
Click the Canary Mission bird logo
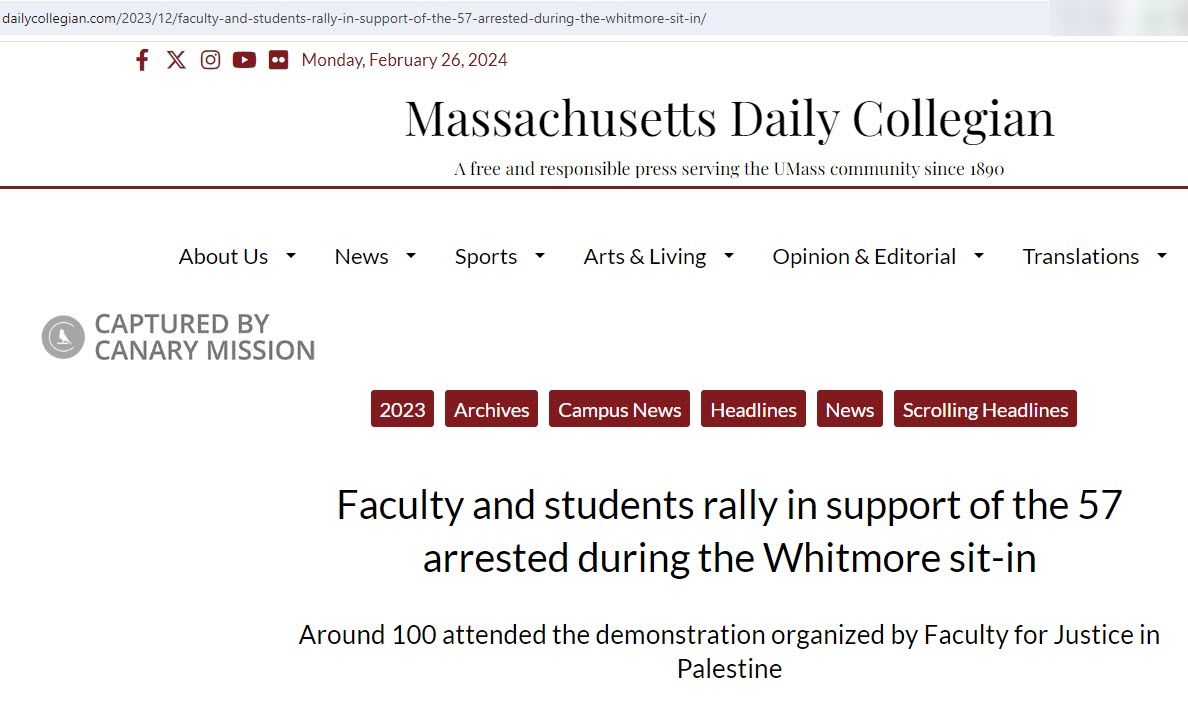63,337
